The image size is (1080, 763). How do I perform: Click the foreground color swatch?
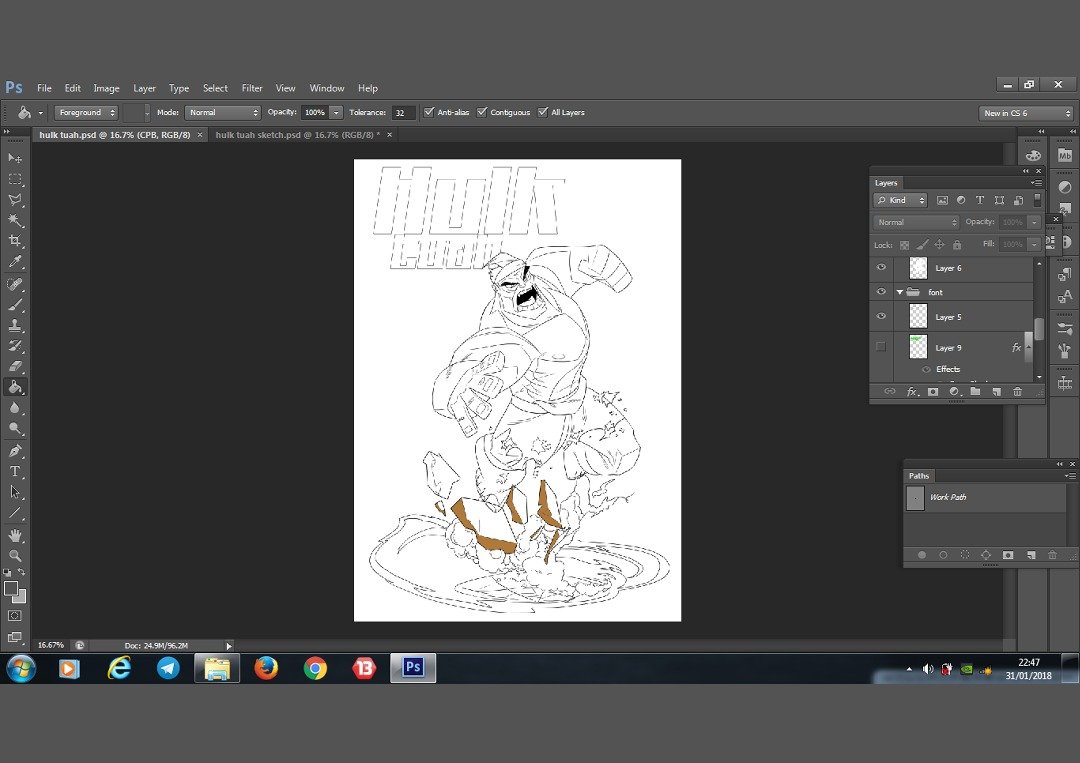tap(10, 588)
